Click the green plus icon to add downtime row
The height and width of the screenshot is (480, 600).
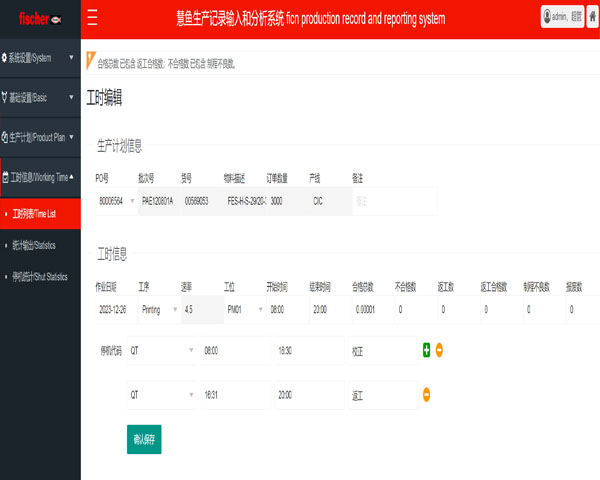426,350
